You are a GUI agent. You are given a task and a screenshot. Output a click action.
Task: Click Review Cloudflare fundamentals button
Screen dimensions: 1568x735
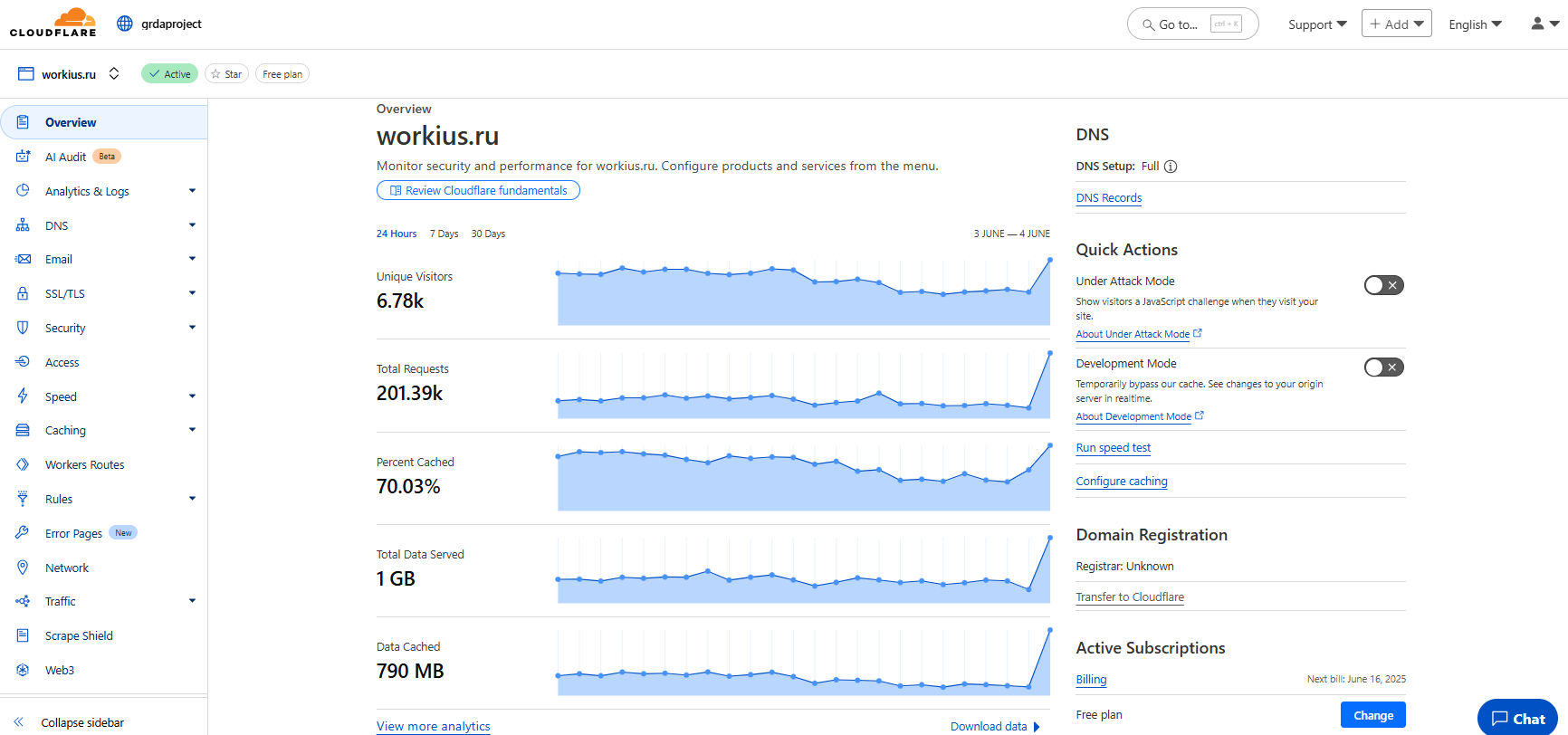[478, 190]
